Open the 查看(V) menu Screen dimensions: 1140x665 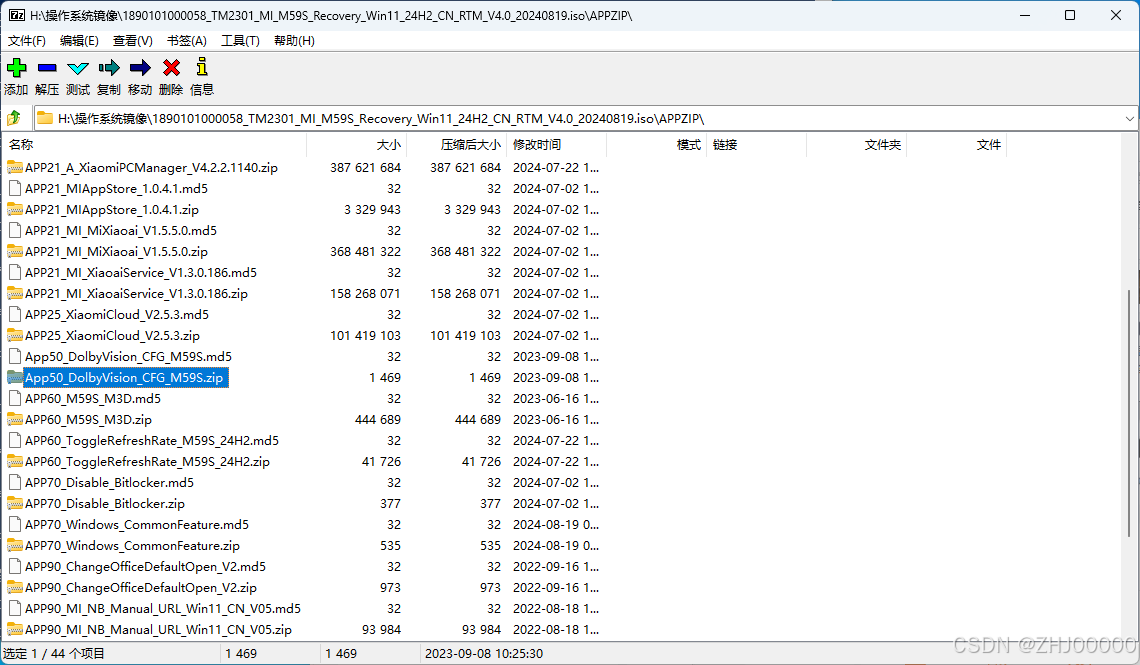[x=132, y=41]
